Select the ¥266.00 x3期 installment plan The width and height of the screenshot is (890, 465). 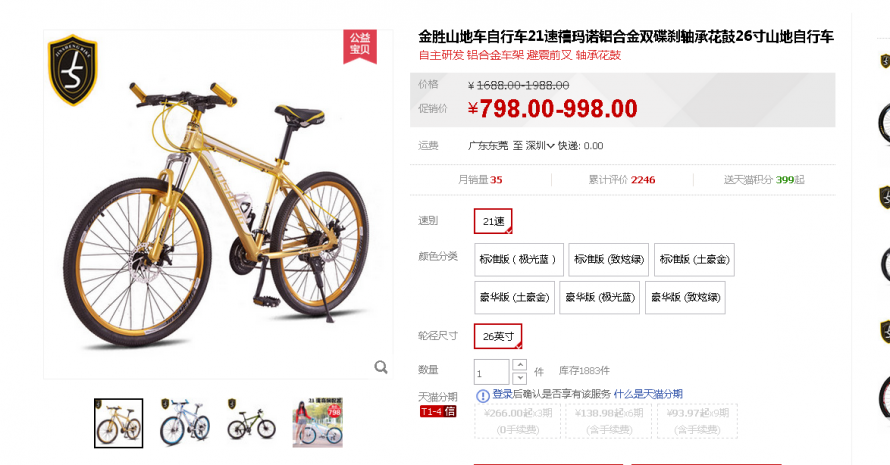517,421
